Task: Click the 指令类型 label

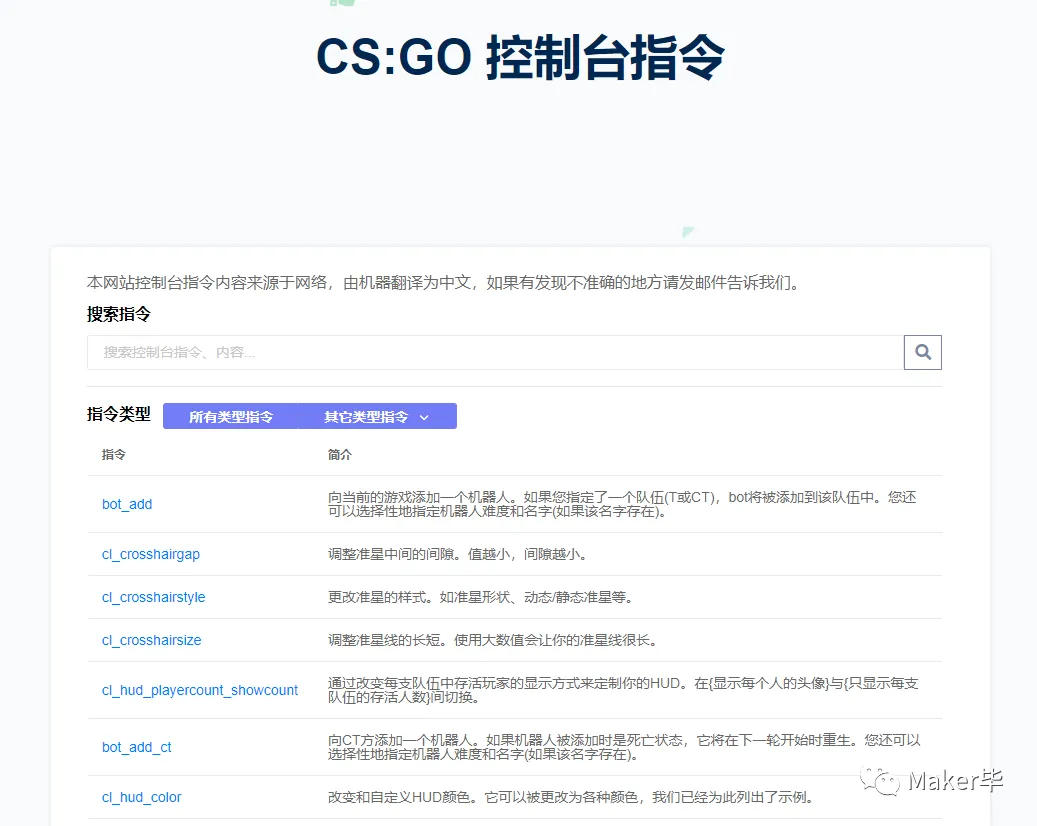Action: [x=119, y=414]
